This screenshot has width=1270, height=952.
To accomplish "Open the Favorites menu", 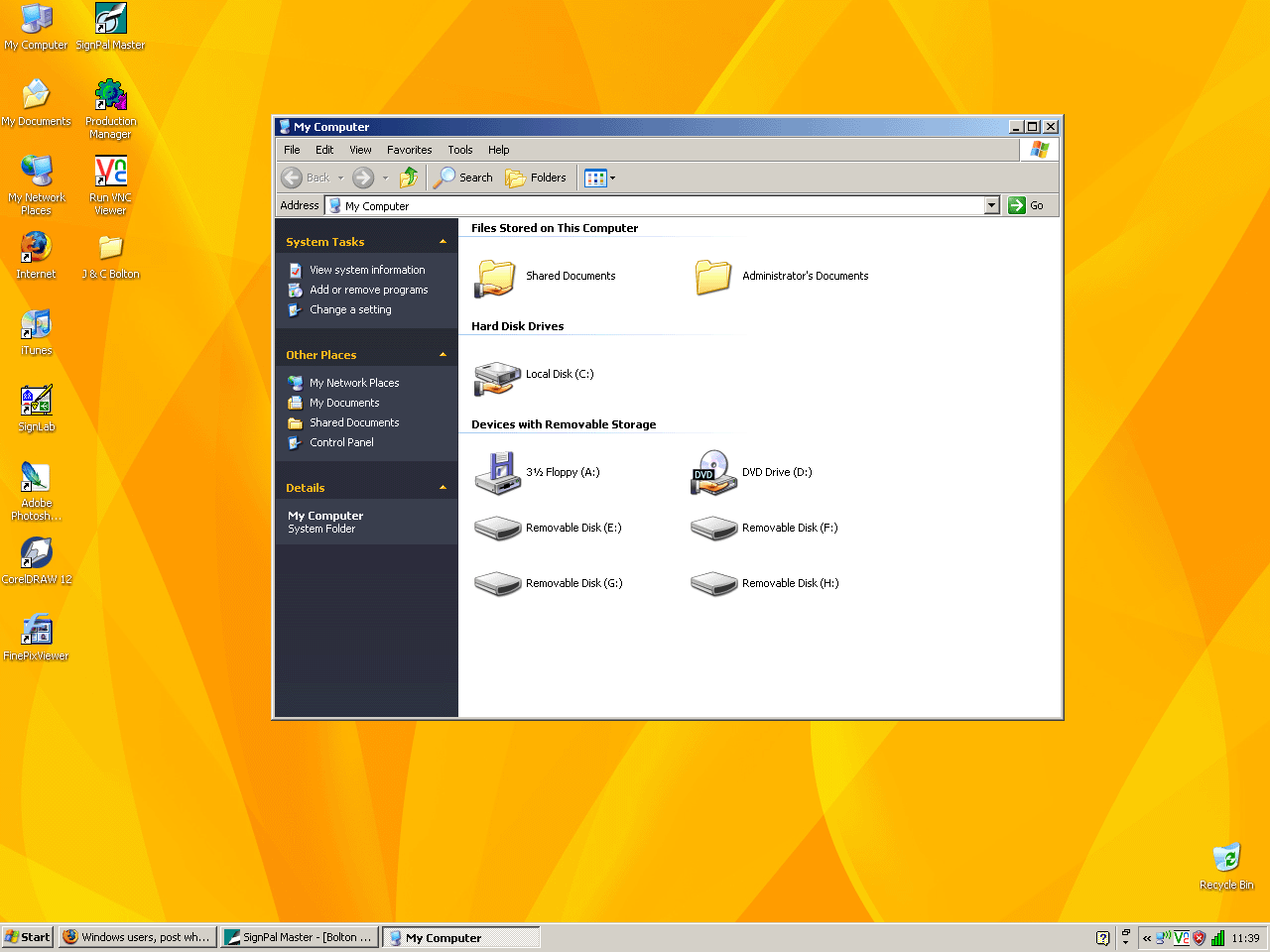I will tap(410, 150).
